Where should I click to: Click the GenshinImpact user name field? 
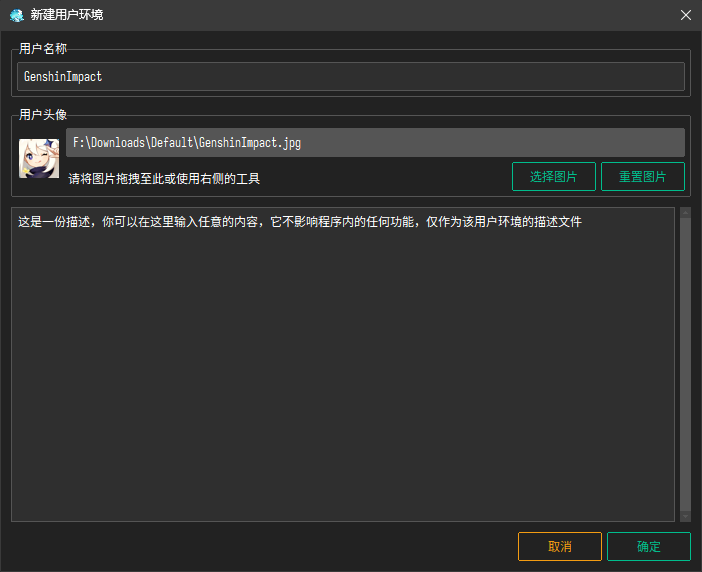(x=351, y=77)
